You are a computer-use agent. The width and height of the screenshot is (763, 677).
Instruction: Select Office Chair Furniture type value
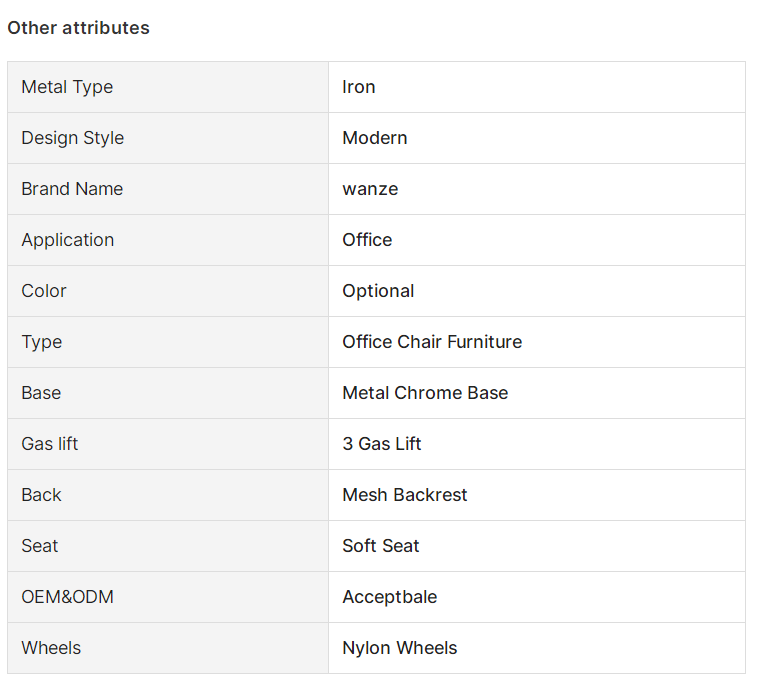point(432,342)
